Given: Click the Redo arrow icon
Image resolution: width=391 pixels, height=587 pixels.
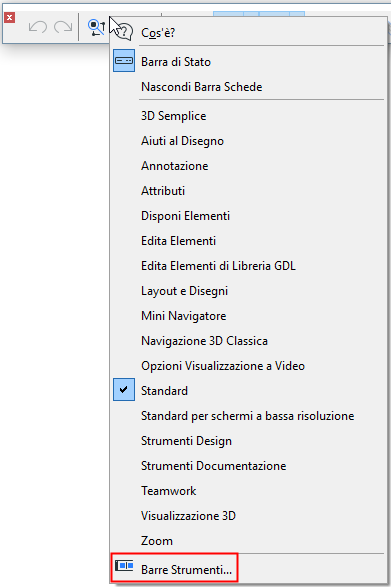Looking at the screenshot, I should click(63, 27).
